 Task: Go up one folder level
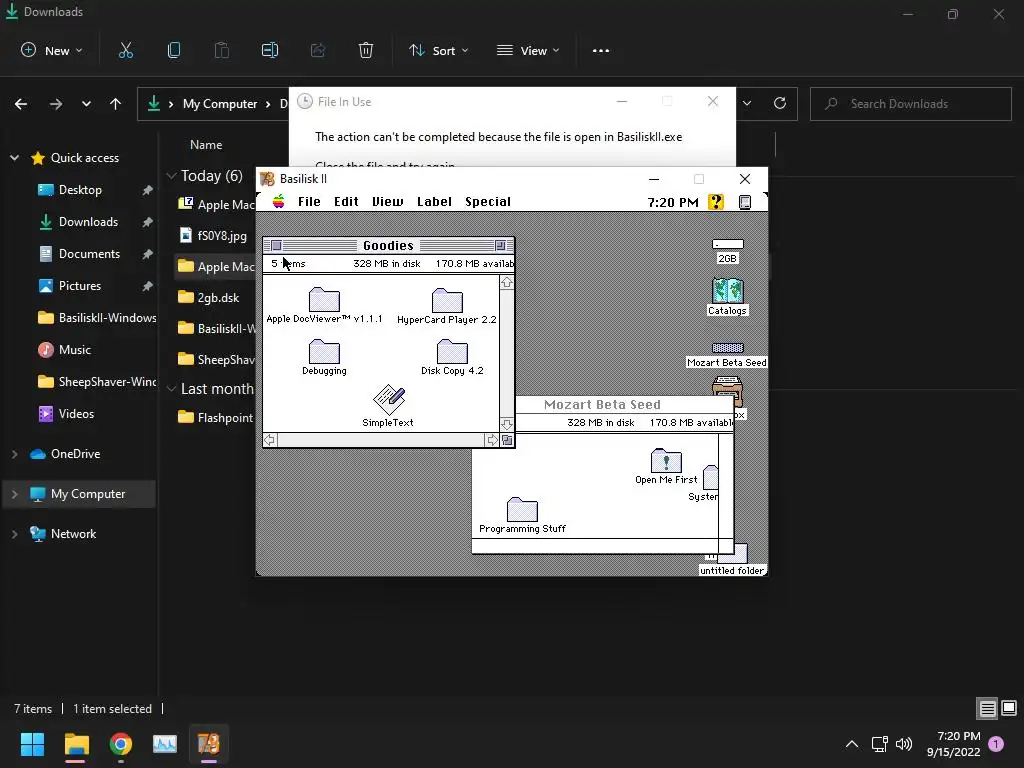click(x=116, y=104)
